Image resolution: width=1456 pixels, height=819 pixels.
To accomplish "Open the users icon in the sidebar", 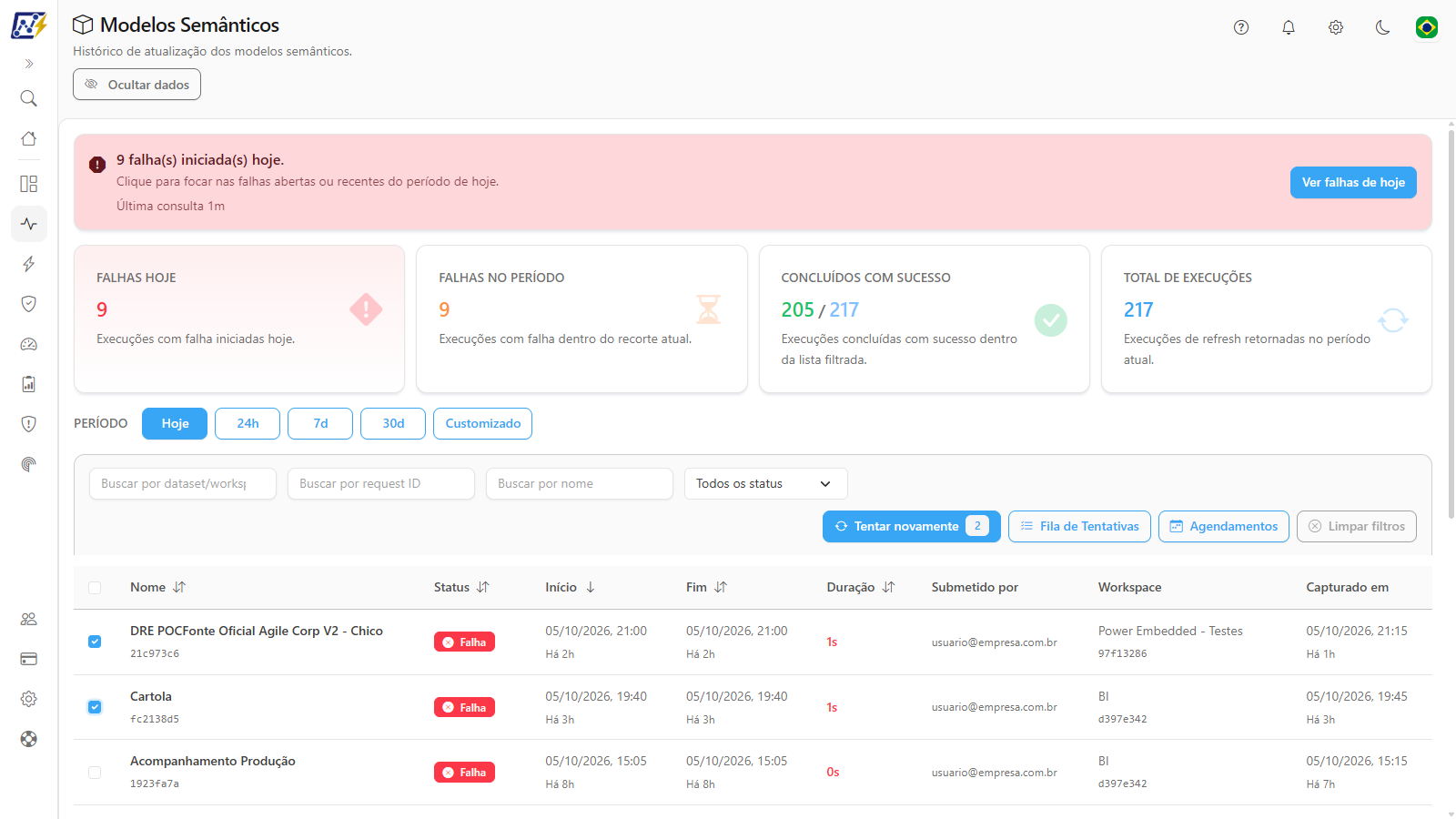I will click(x=29, y=619).
